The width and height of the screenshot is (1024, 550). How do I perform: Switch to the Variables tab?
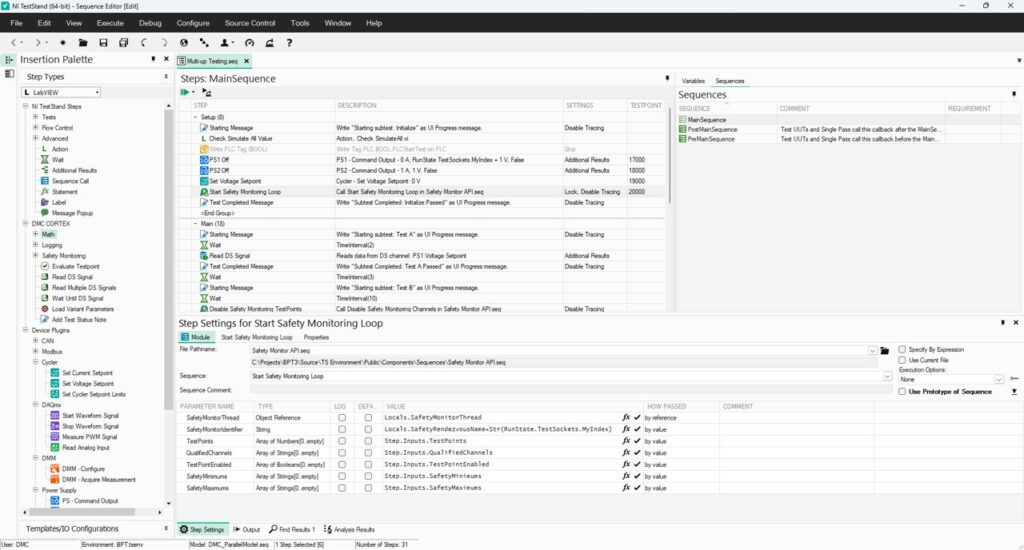[x=692, y=80]
